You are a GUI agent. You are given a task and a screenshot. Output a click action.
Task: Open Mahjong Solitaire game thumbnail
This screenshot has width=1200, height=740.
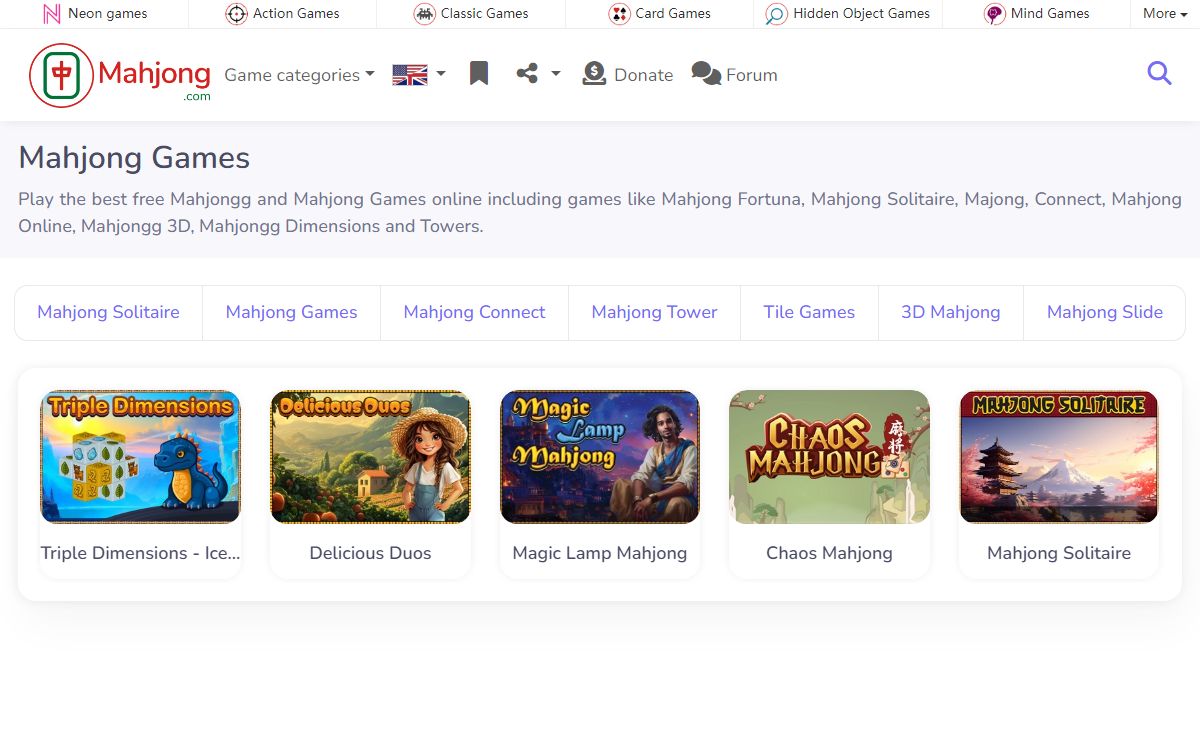click(1059, 457)
